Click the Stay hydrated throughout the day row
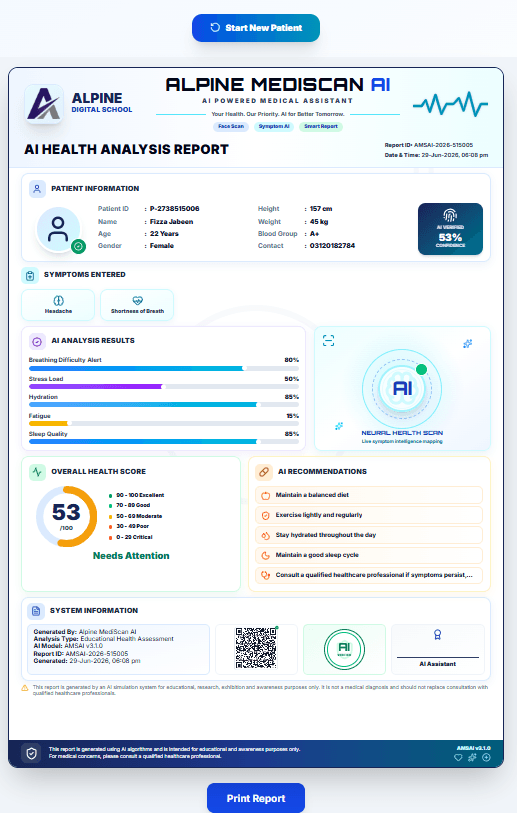Image resolution: width=517 pixels, height=813 pixels. 369,535
